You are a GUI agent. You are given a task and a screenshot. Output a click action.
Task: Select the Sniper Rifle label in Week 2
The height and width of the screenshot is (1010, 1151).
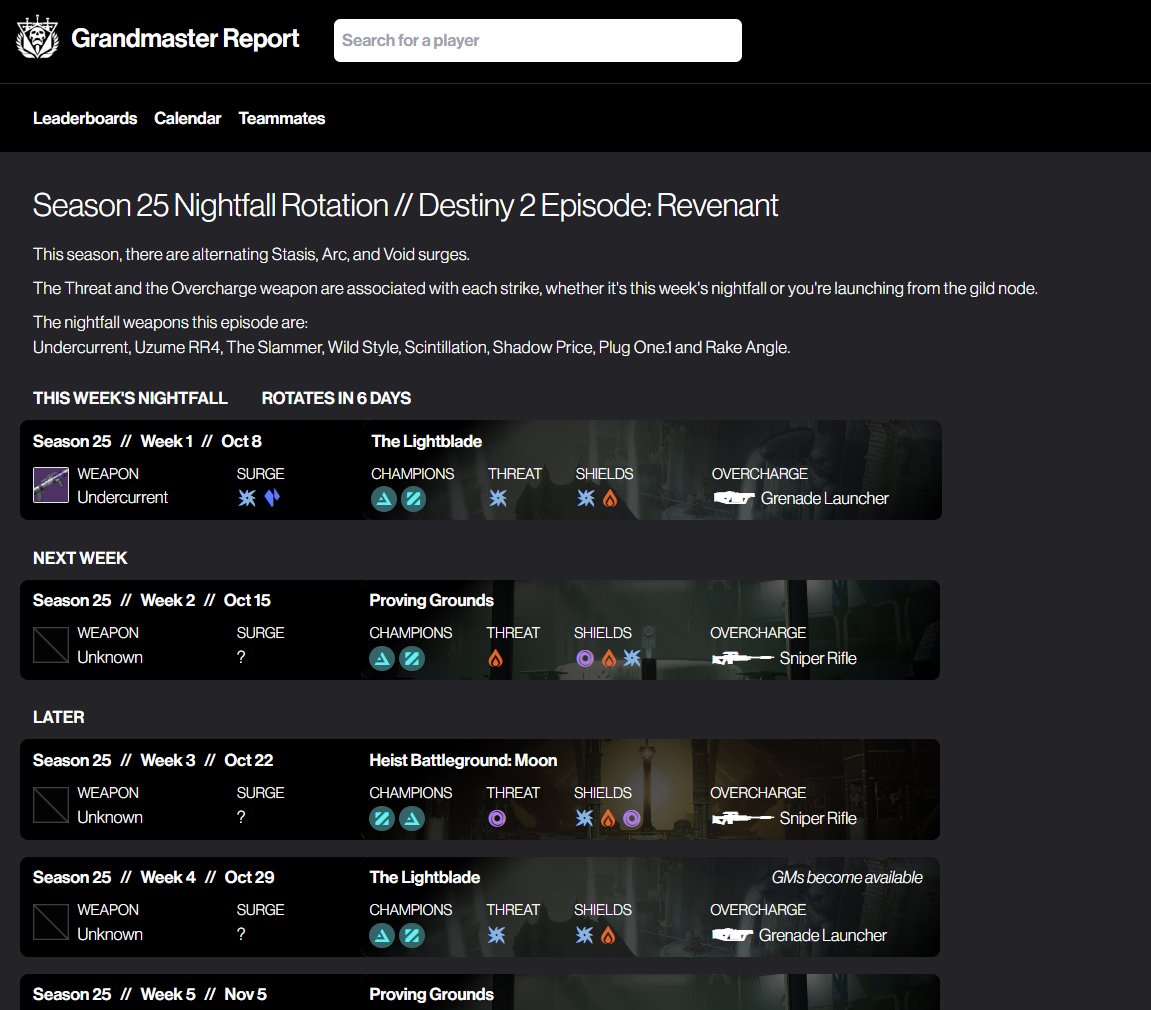(x=818, y=658)
